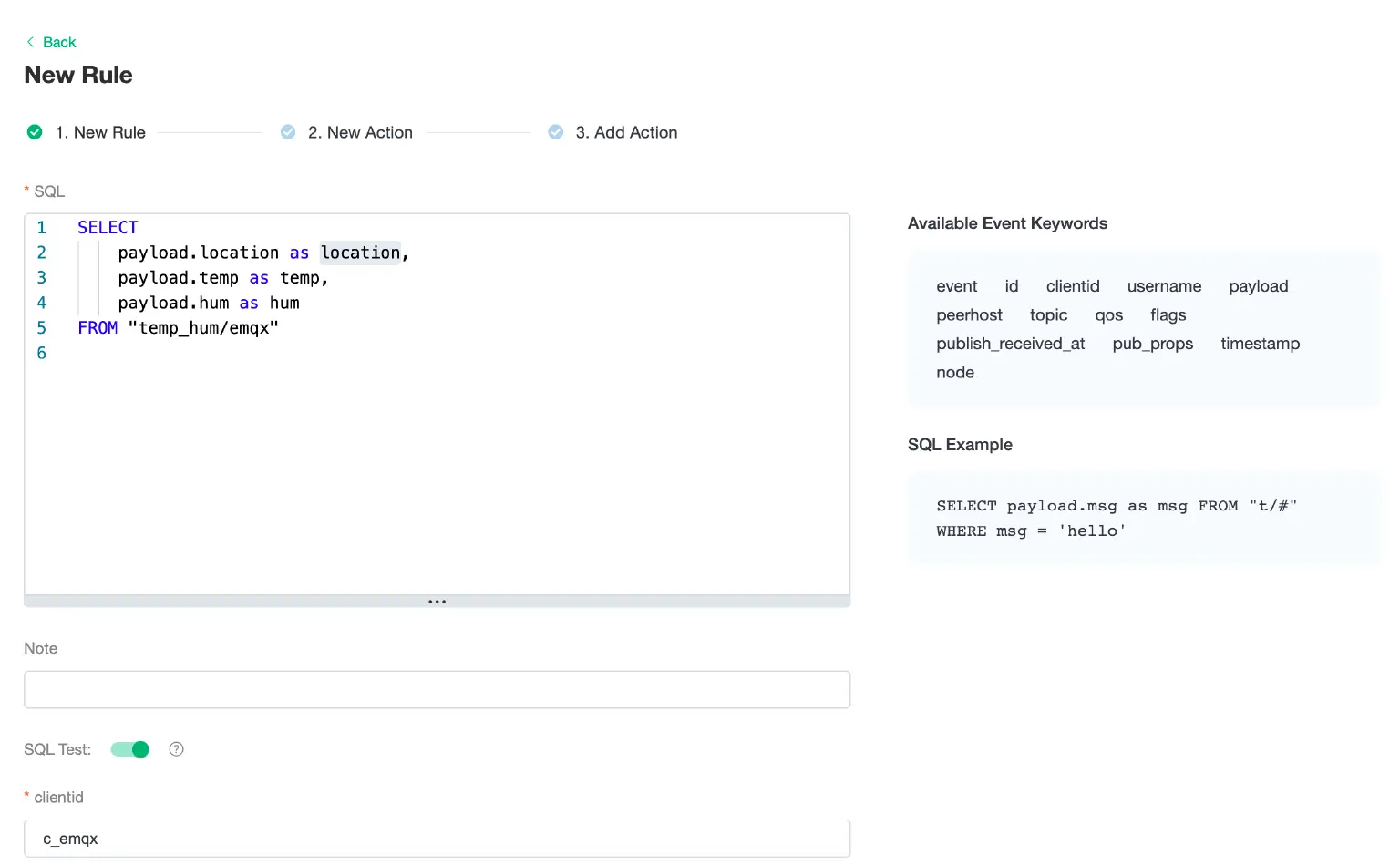
Task: Click the step 3 Add Action check icon
Action: [x=555, y=132]
